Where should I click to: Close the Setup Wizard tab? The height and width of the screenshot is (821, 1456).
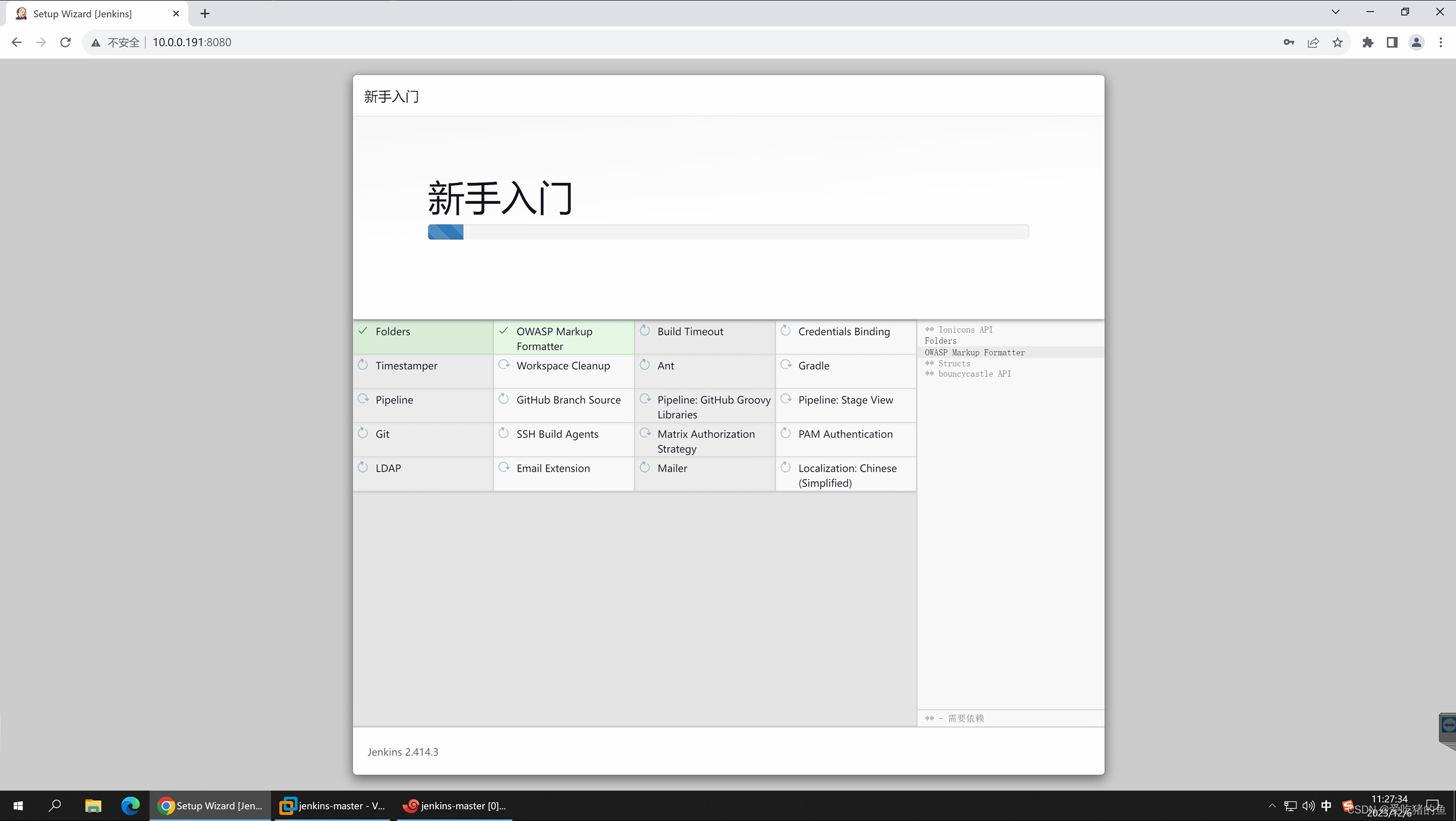176,13
